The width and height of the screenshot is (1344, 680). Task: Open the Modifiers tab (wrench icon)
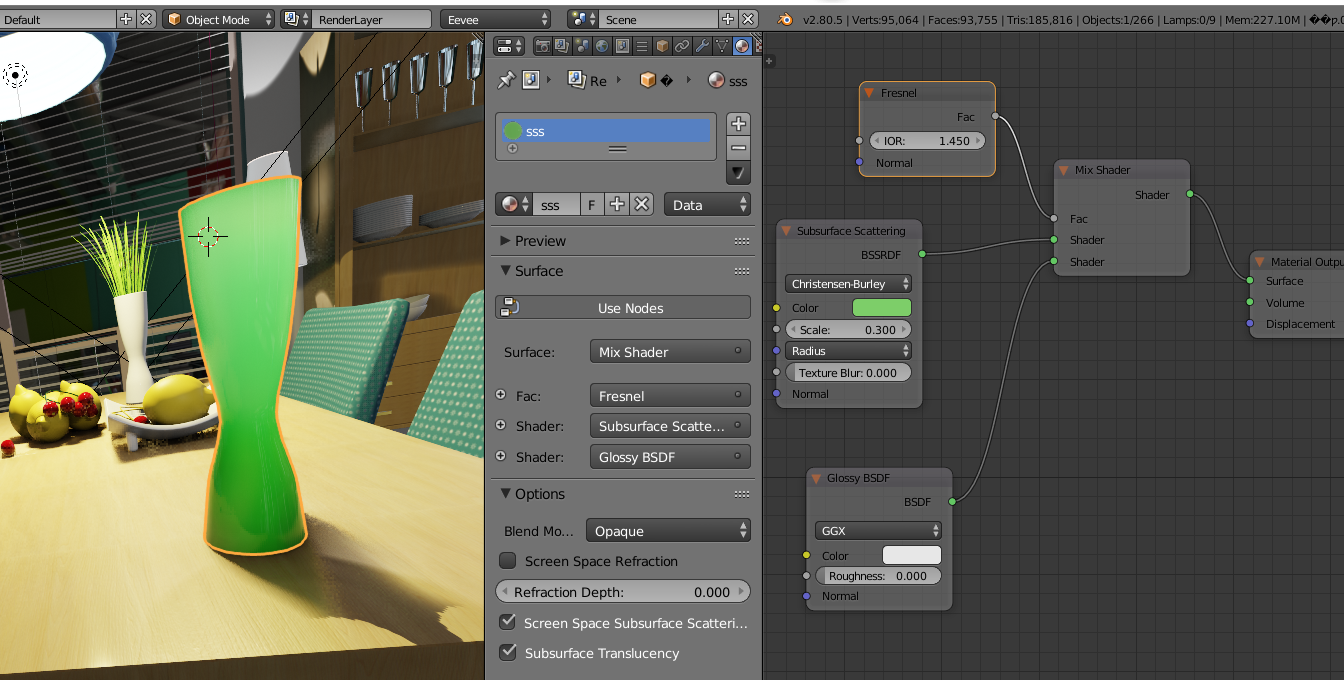[x=702, y=46]
